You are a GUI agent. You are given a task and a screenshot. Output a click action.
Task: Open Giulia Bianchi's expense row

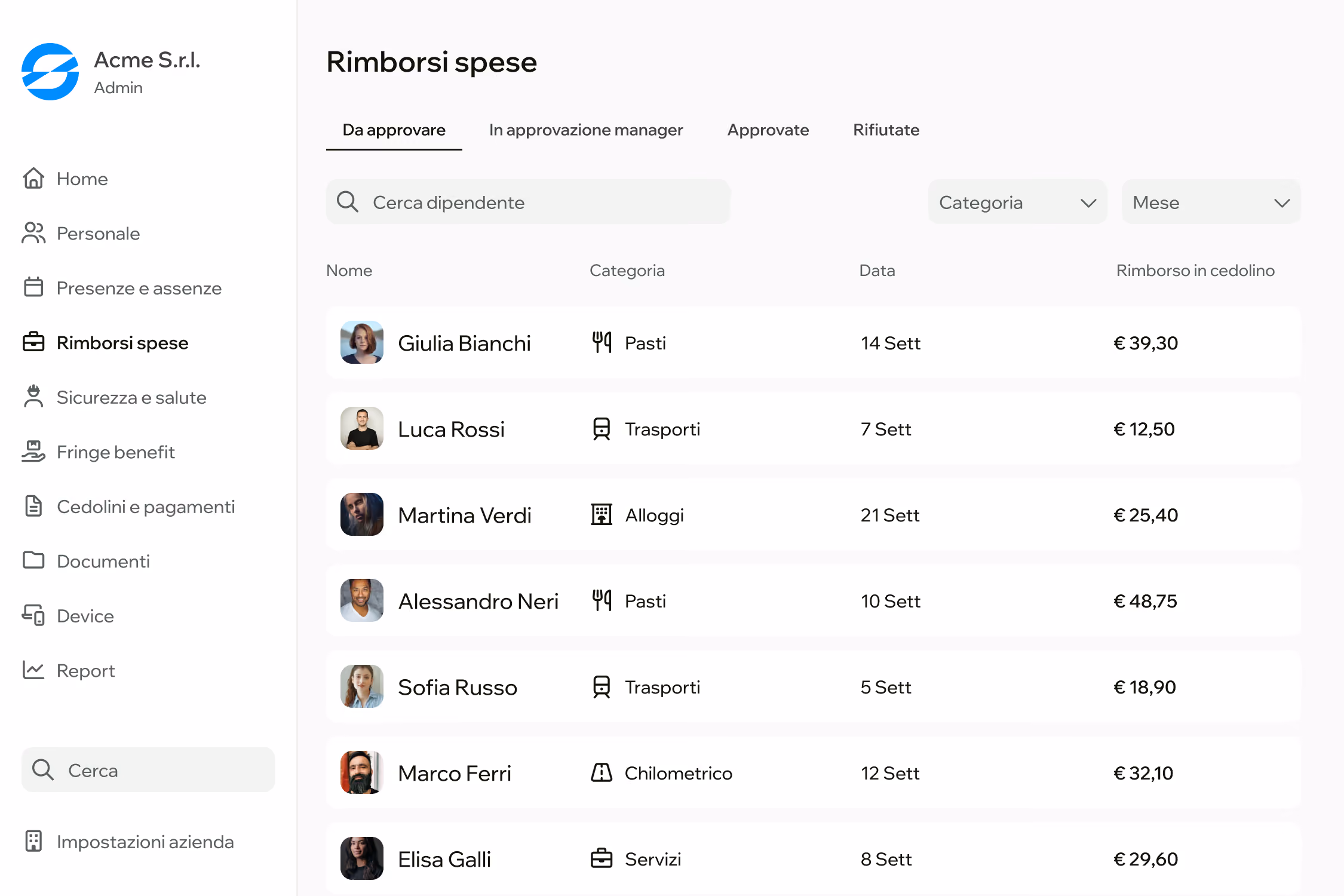pos(814,342)
